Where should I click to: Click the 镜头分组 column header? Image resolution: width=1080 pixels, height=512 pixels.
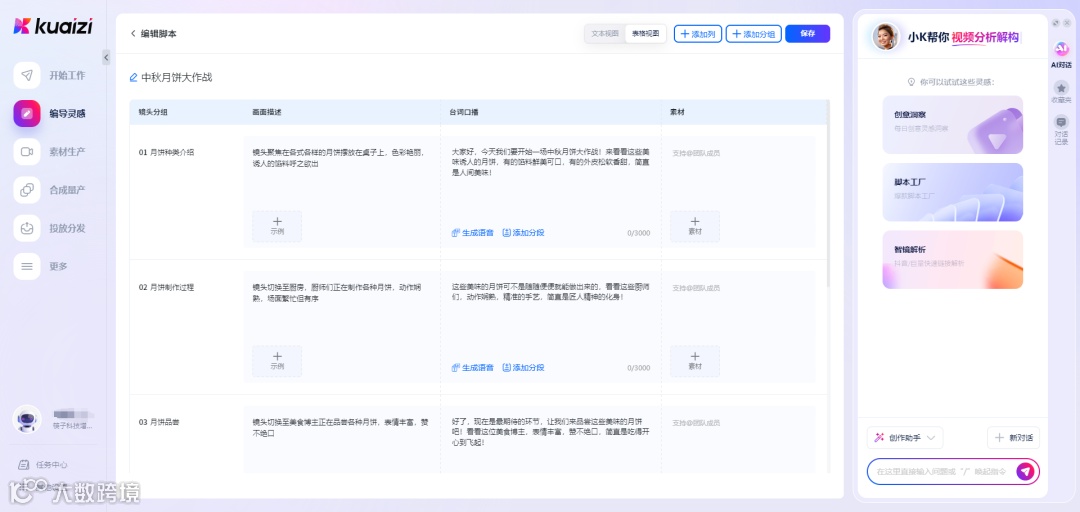pos(153,112)
